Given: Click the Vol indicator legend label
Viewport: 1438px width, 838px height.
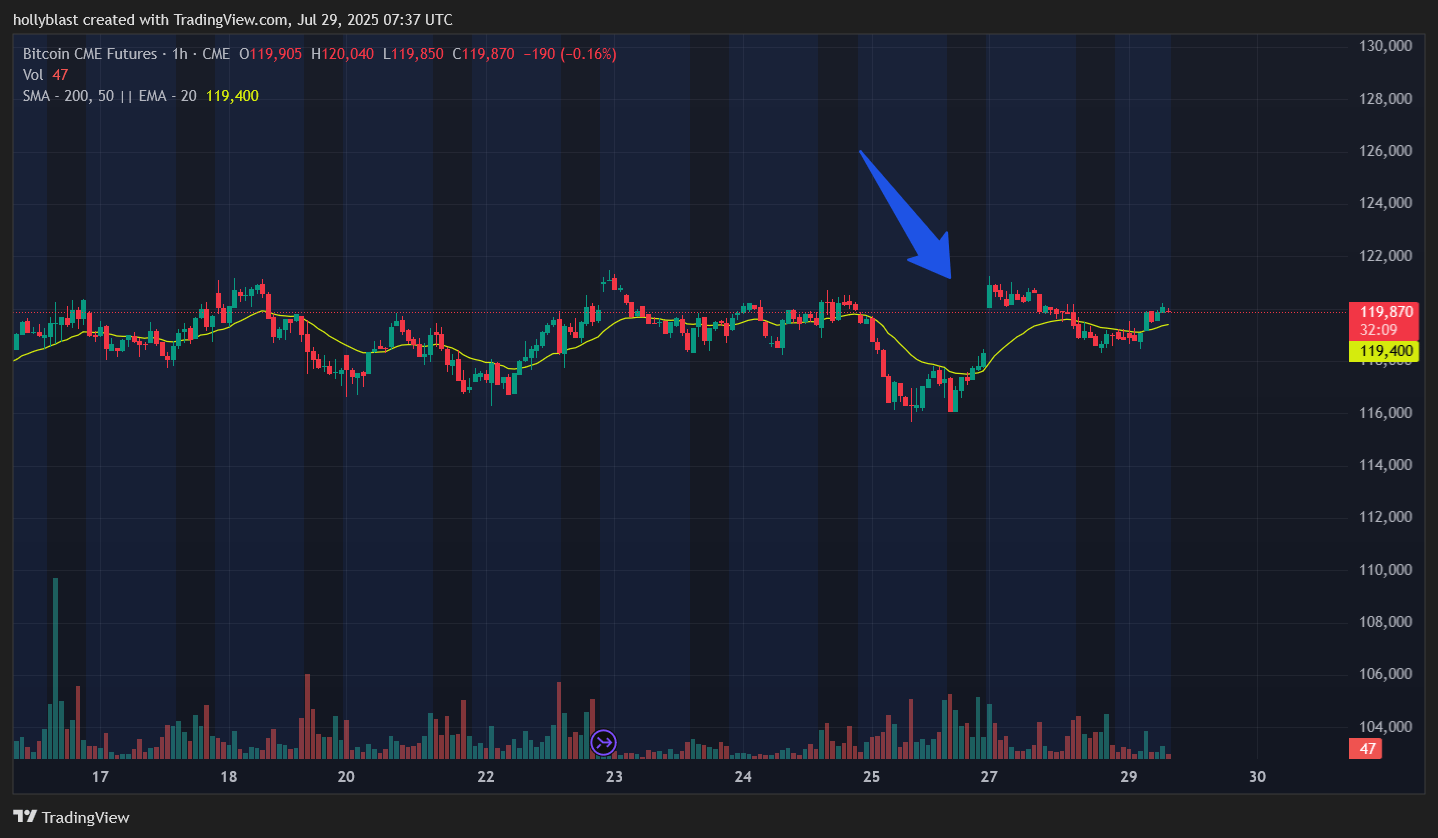Looking at the screenshot, I should click(33, 75).
